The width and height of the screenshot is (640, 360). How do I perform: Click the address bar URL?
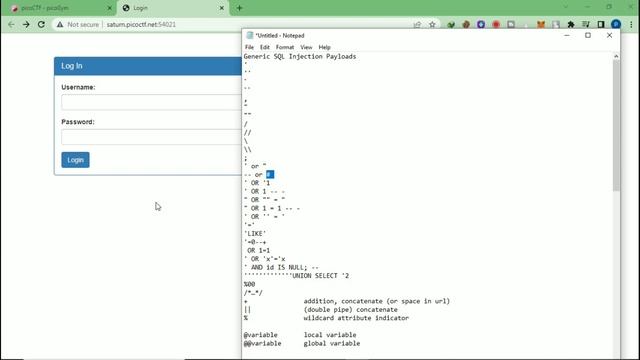click(x=141, y=24)
